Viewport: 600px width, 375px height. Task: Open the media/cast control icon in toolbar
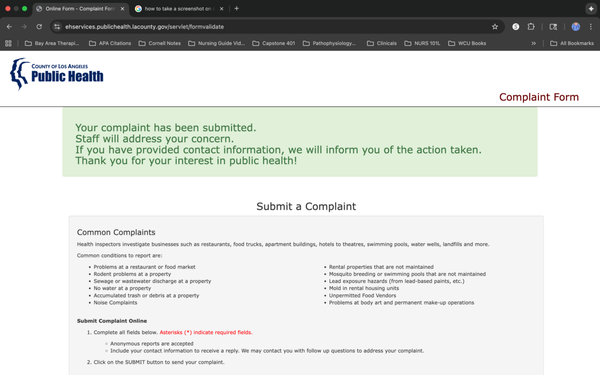click(553, 27)
